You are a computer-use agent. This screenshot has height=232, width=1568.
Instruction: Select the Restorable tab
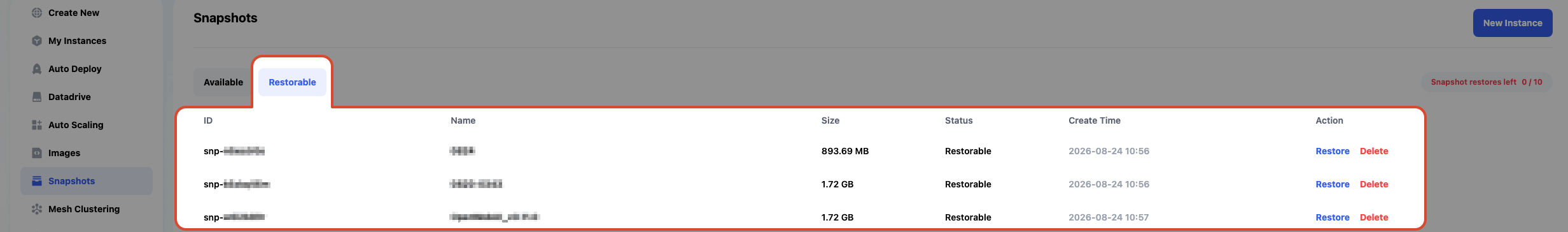pos(292,82)
